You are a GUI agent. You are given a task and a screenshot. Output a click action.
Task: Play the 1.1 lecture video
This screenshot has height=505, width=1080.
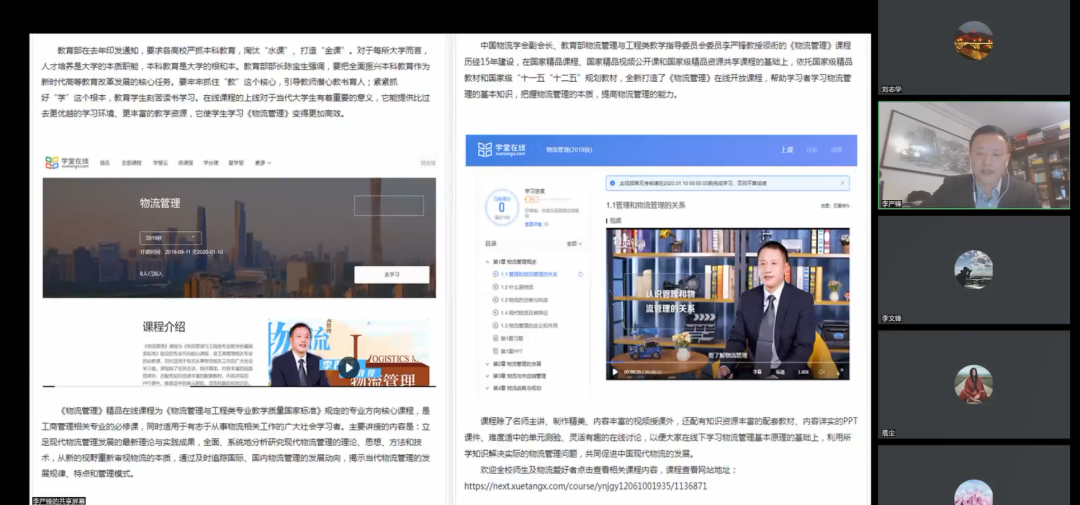[x=615, y=372]
